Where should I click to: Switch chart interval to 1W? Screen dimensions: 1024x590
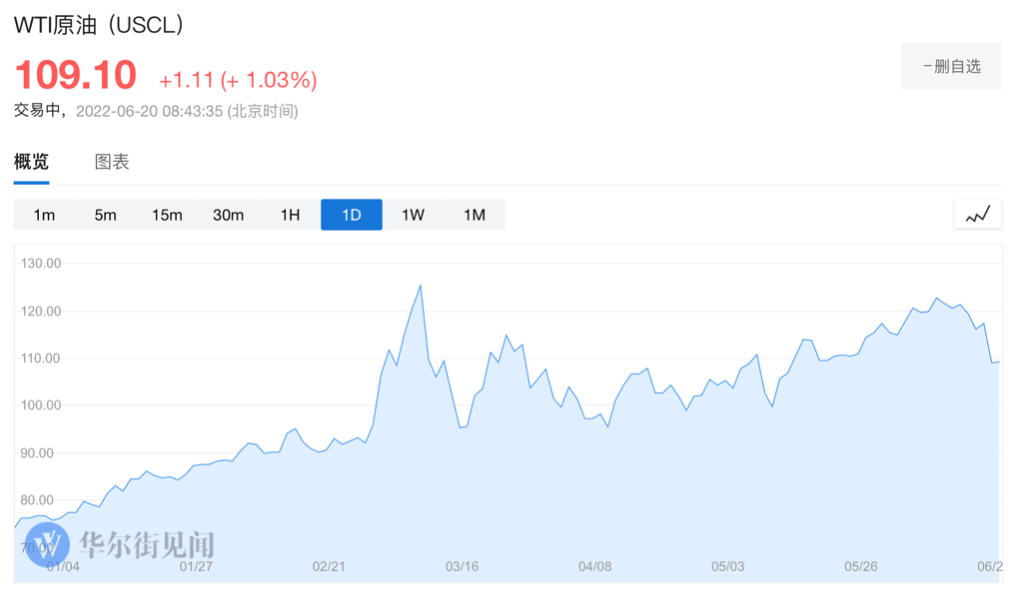413,215
